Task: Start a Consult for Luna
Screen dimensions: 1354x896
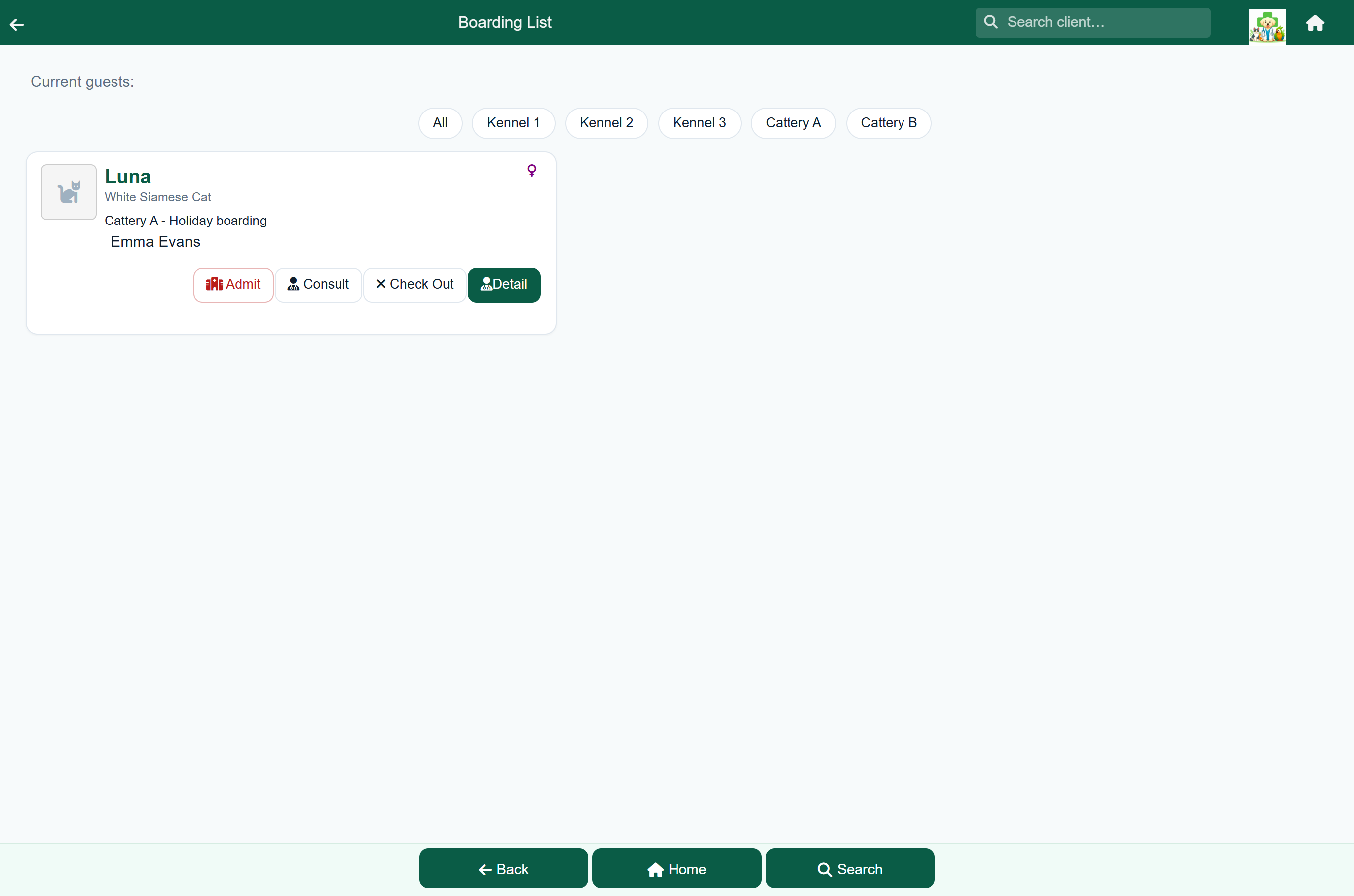Action: 318,285
